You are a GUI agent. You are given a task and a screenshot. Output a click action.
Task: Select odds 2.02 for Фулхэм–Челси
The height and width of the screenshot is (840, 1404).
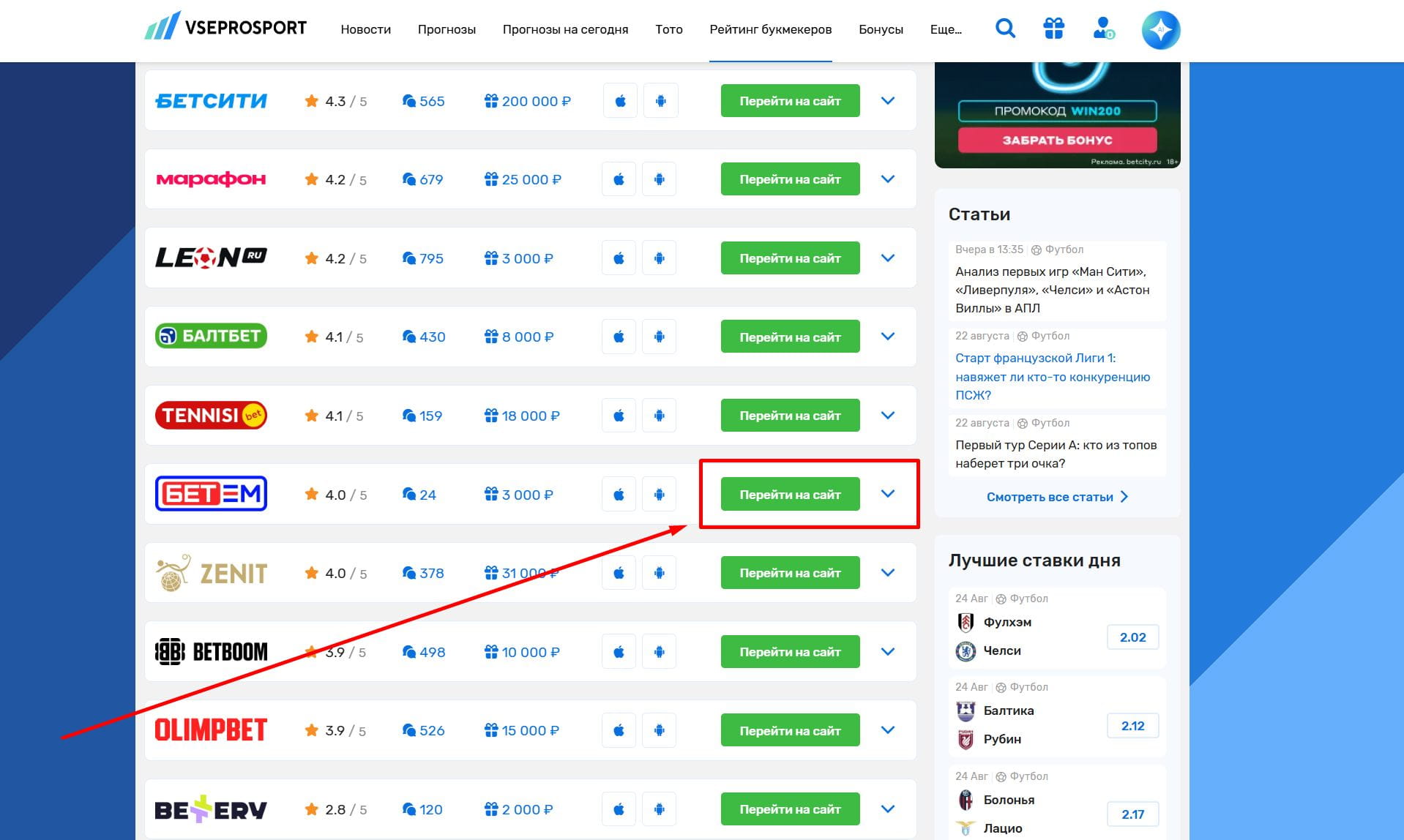pyautogui.click(x=1132, y=637)
